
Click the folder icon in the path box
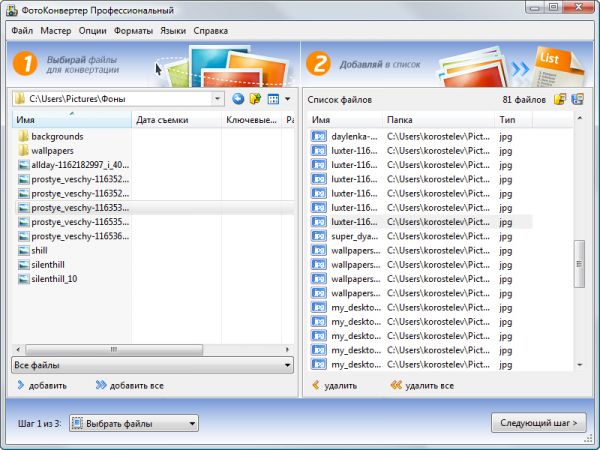[20, 99]
